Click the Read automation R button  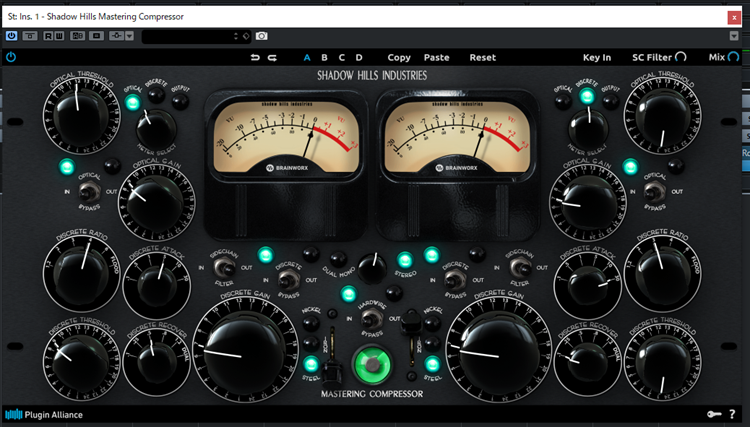[x=47, y=36]
